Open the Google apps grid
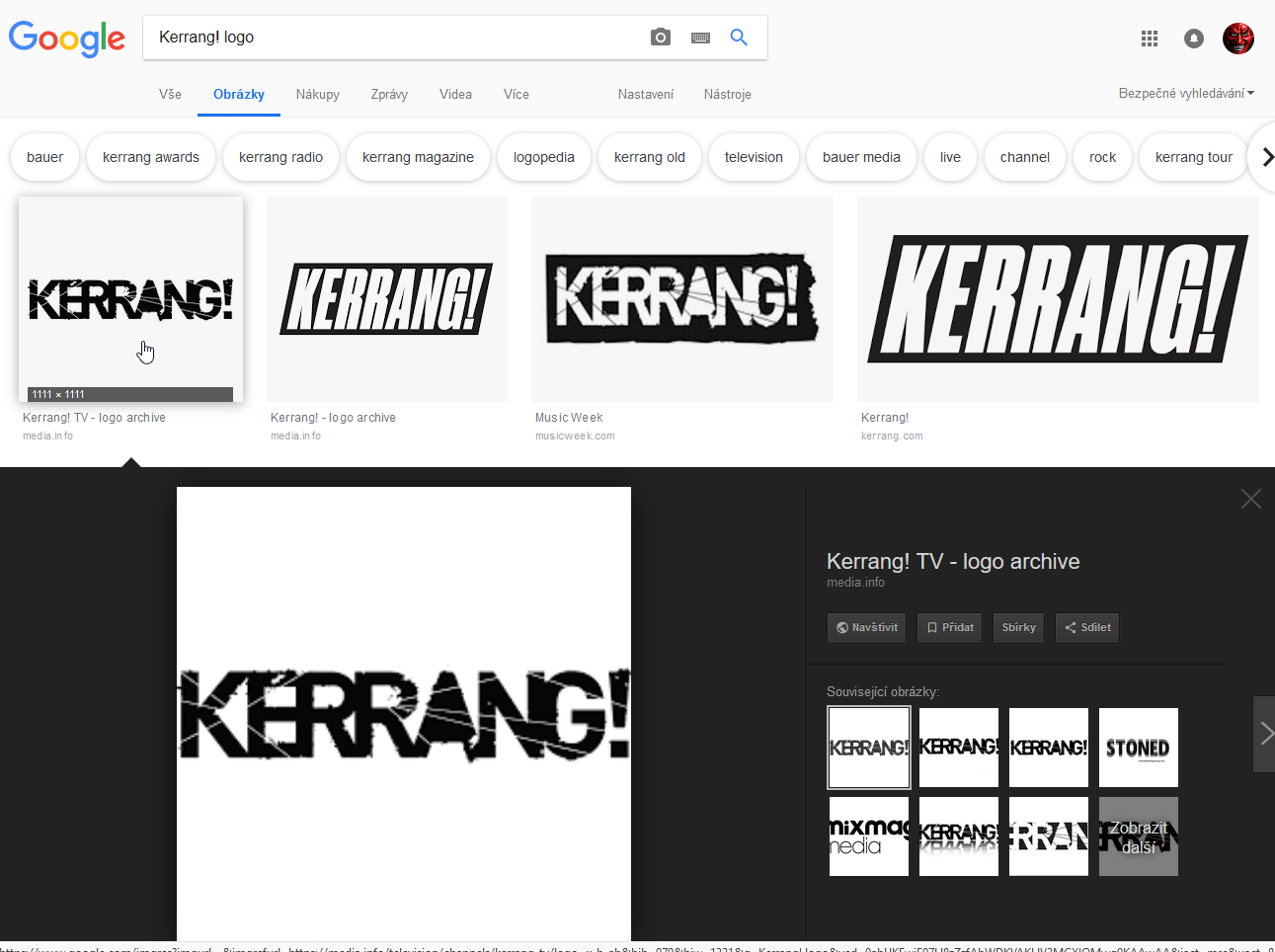The image size is (1275, 952). pos(1150,39)
